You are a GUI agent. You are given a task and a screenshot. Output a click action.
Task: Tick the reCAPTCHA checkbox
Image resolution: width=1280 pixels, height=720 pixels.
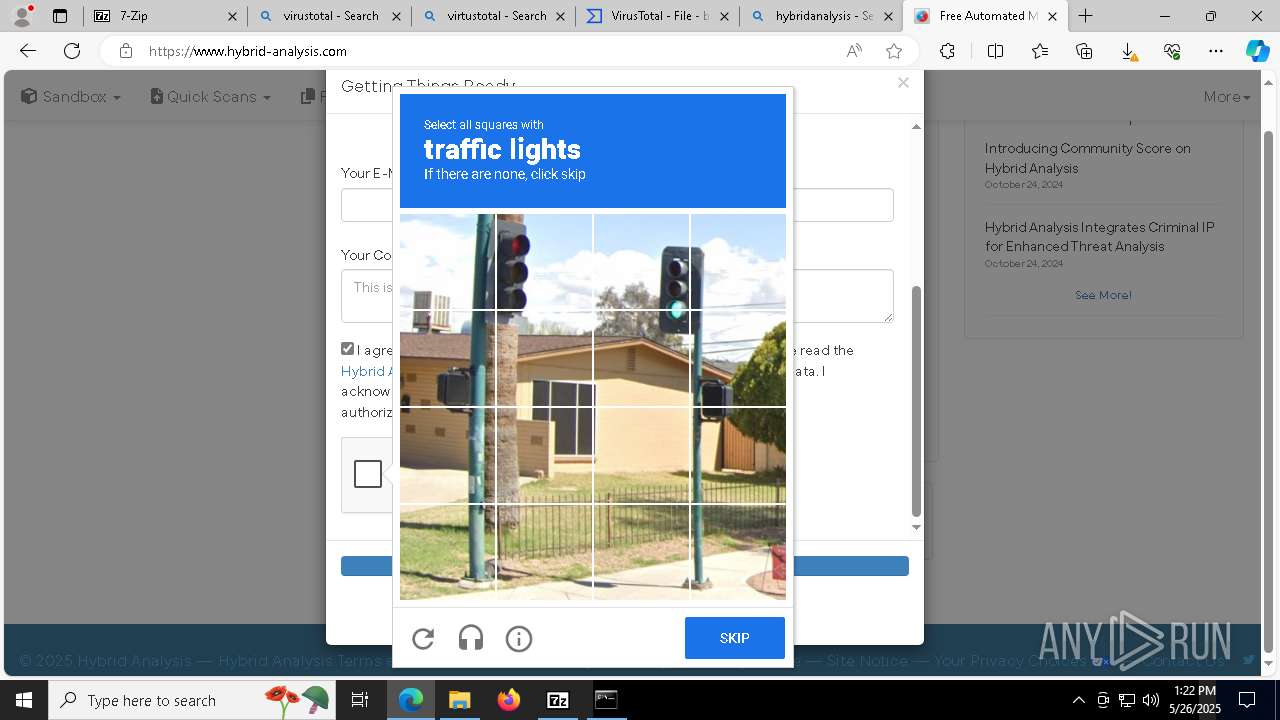[x=367, y=474]
